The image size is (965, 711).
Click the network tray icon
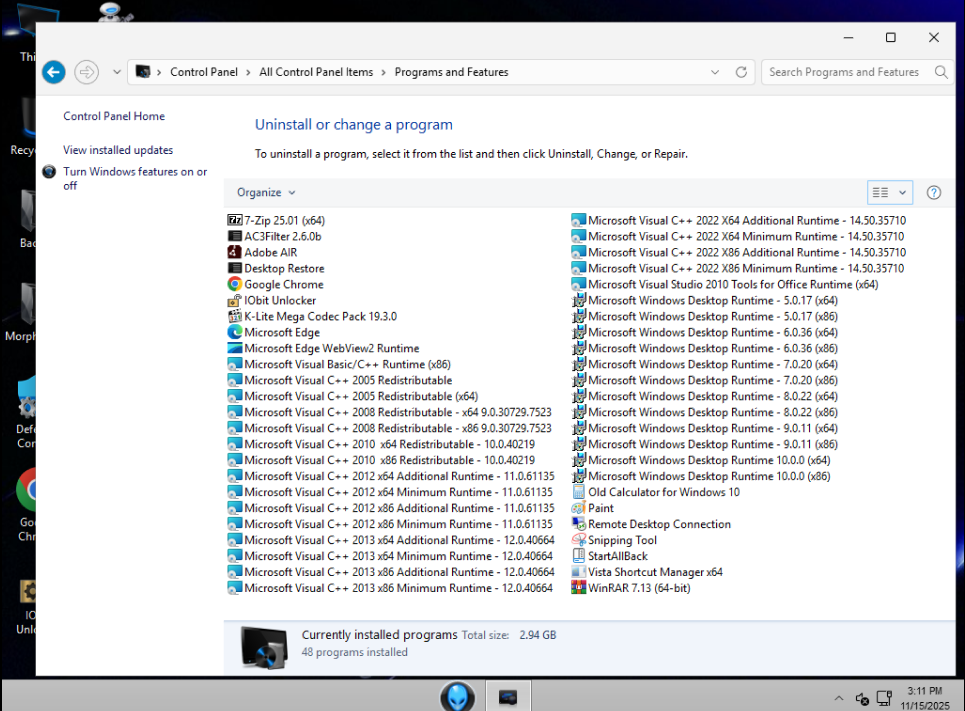click(884, 698)
